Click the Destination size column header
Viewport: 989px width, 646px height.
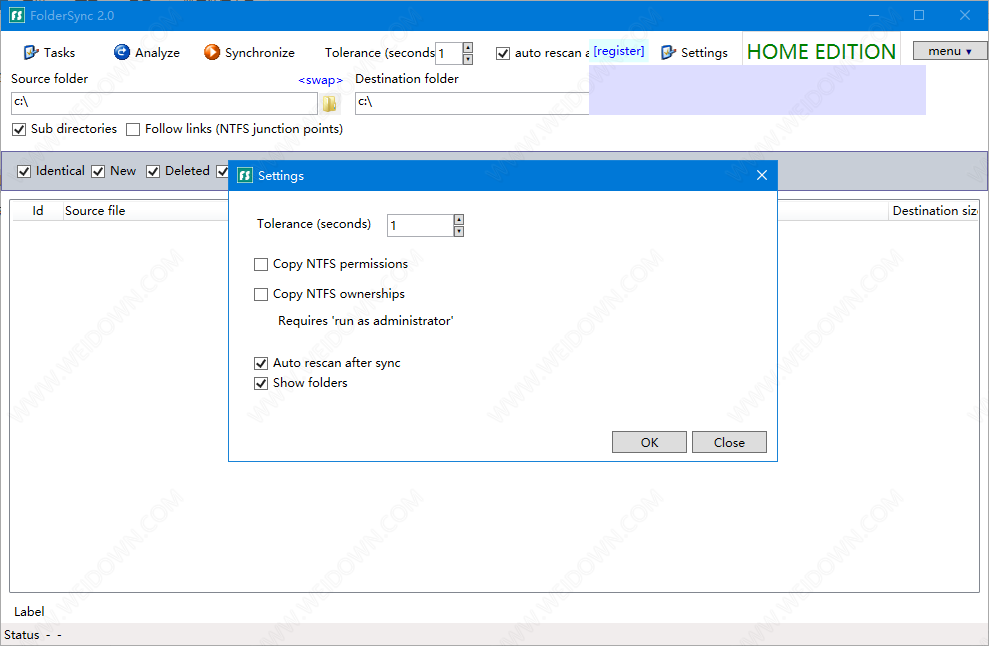[934, 211]
